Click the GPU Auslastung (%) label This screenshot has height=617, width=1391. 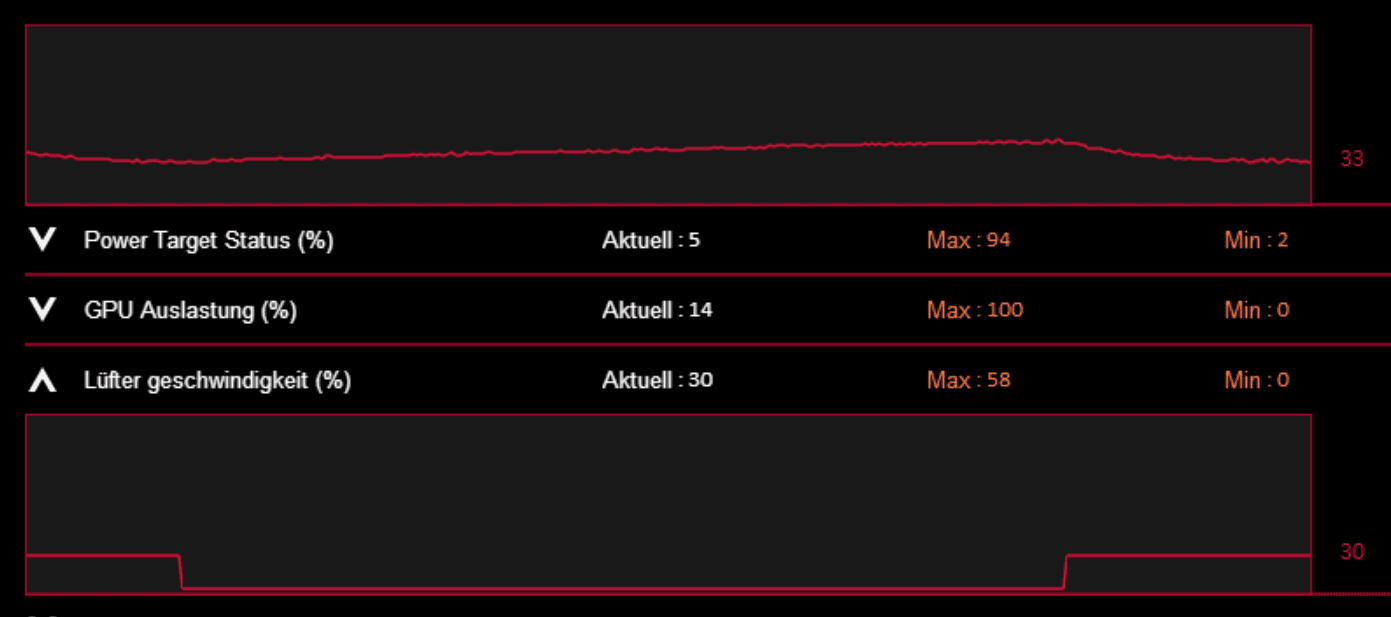point(190,311)
